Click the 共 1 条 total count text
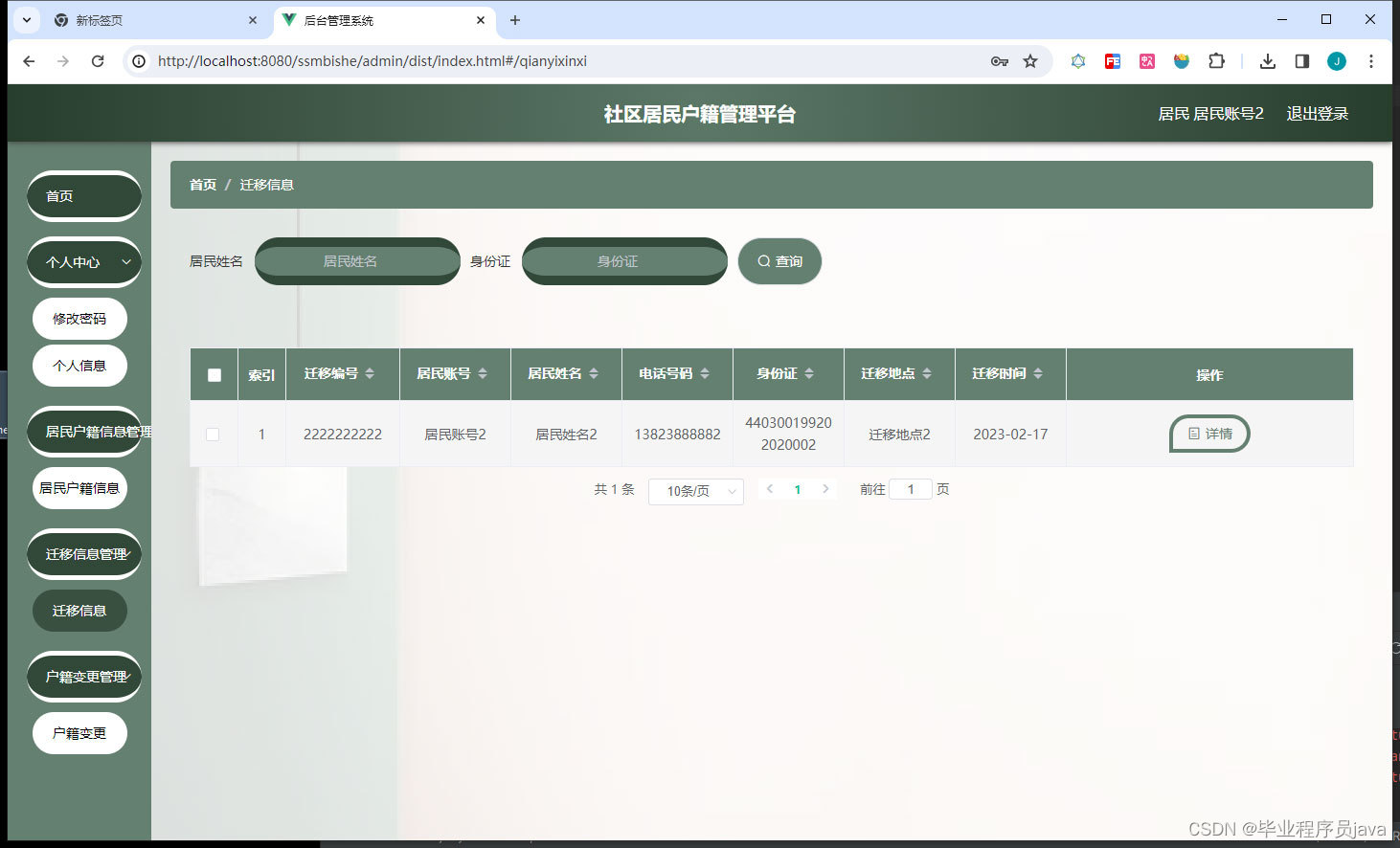The width and height of the screenshot is (1400, 848). 614,489
